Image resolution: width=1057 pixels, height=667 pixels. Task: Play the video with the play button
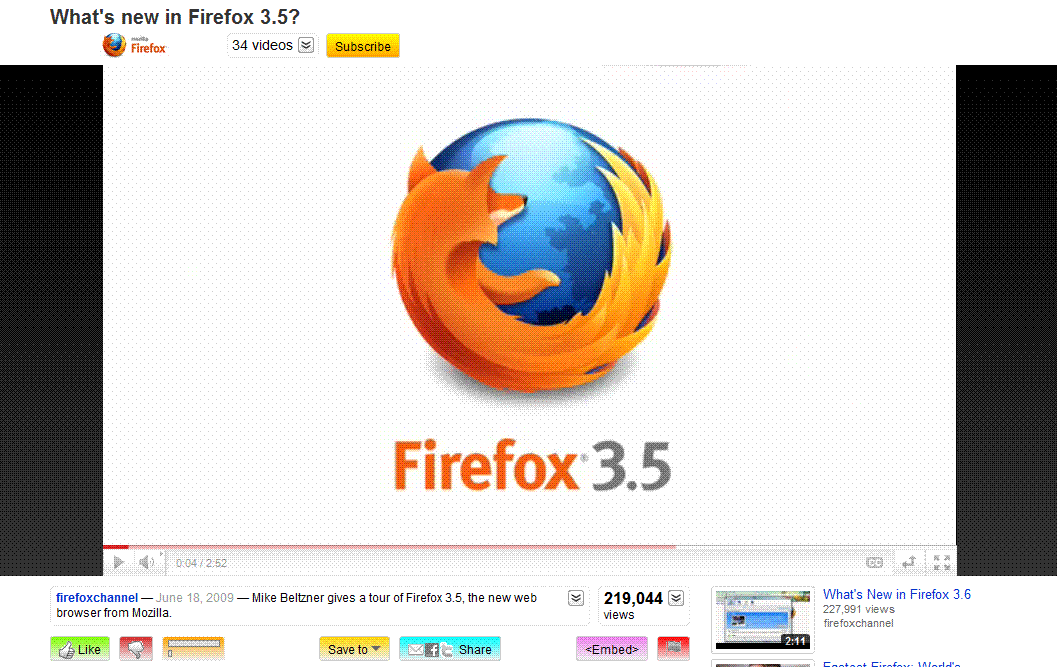click(119, 562)
